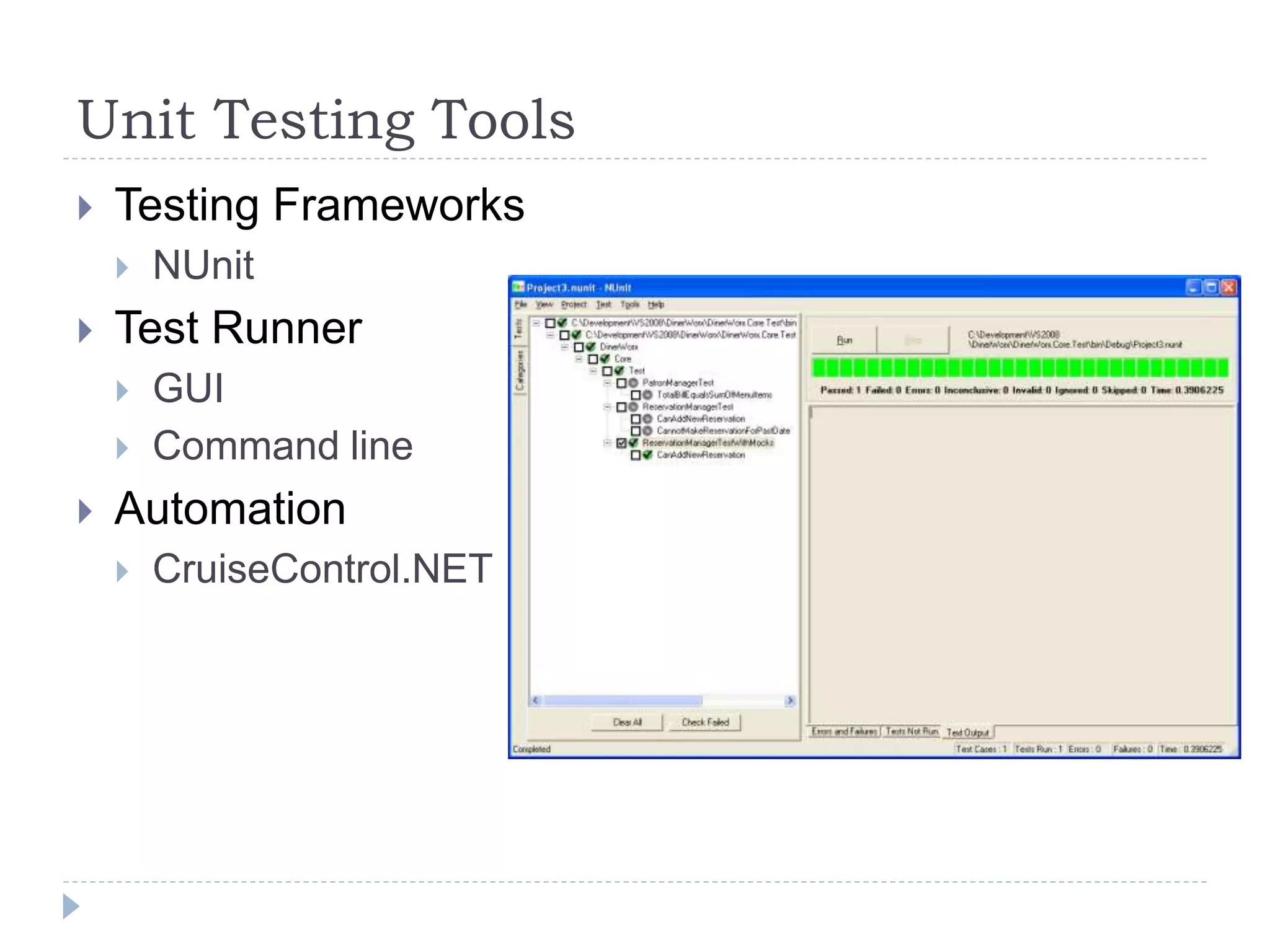Click the gray status circle next to ReservationManagerTest
Viewport: 1270px width, 952px height.
coord(633,407)
